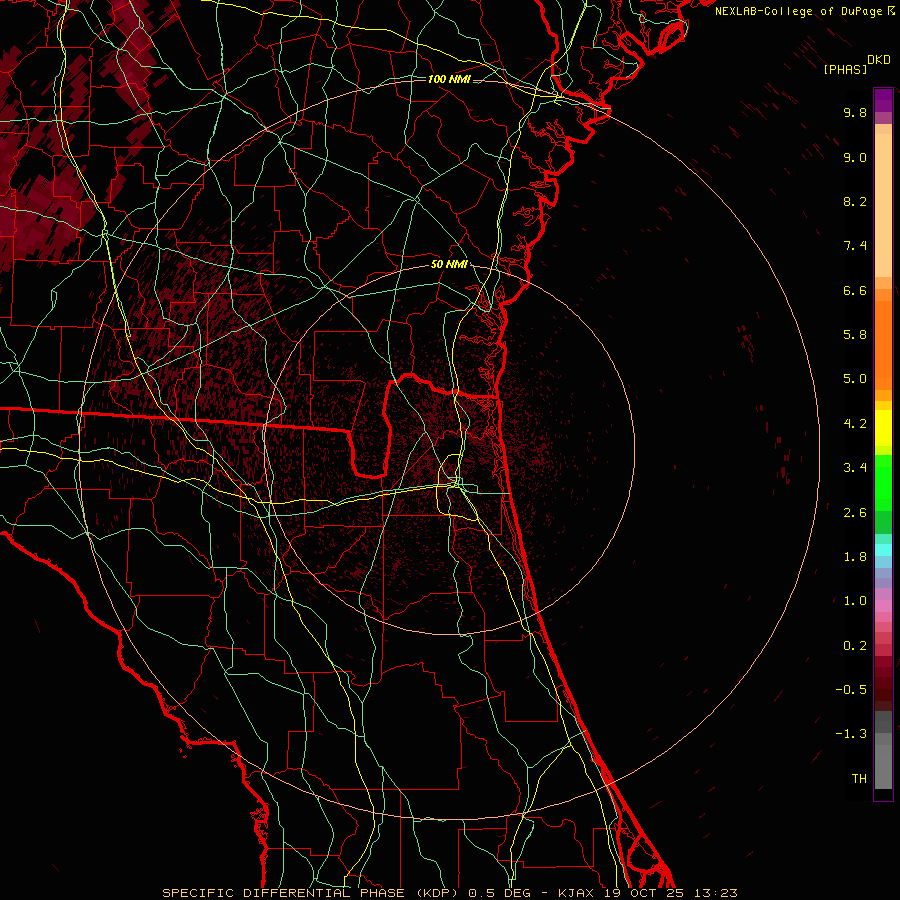Click the -0.5 value on the scale

854,690
